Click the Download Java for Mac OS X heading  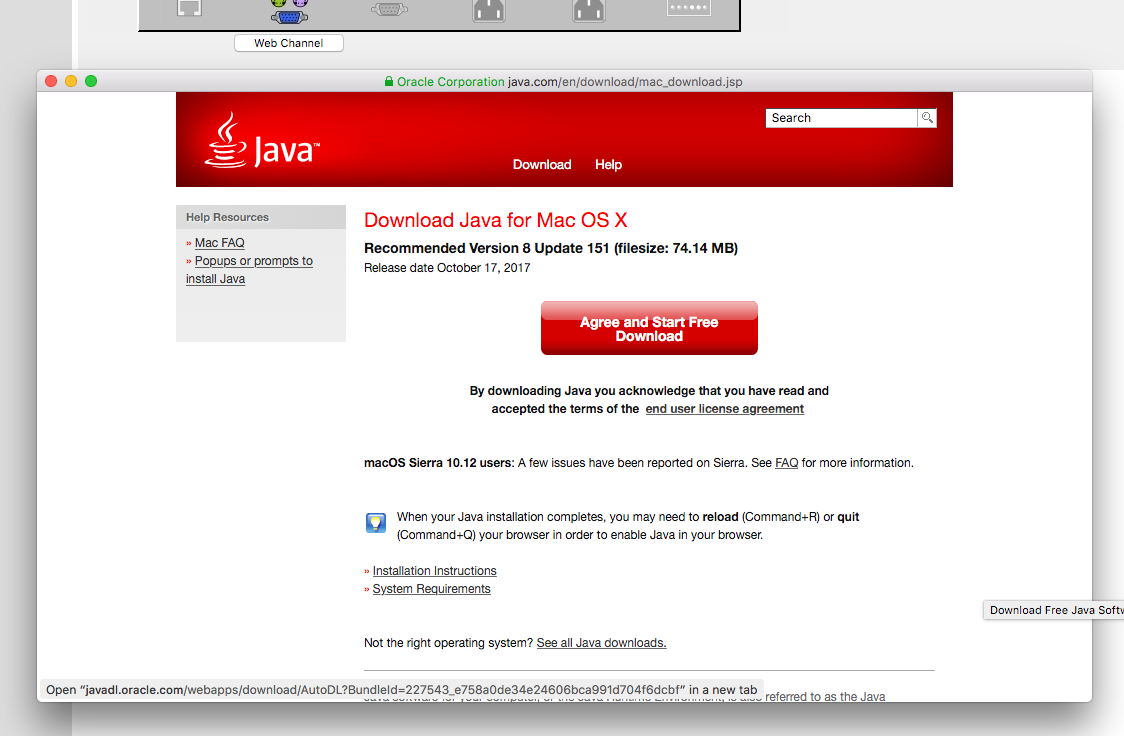[495, 220]
